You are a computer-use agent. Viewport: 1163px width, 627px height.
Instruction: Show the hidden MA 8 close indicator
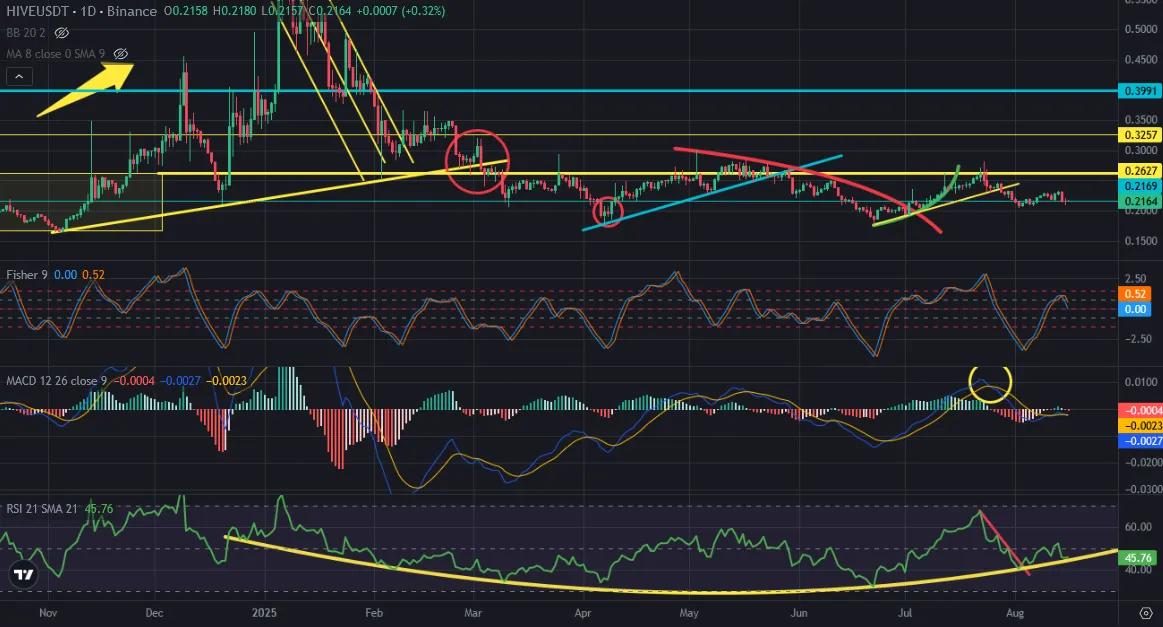click(x=121, y=54)
